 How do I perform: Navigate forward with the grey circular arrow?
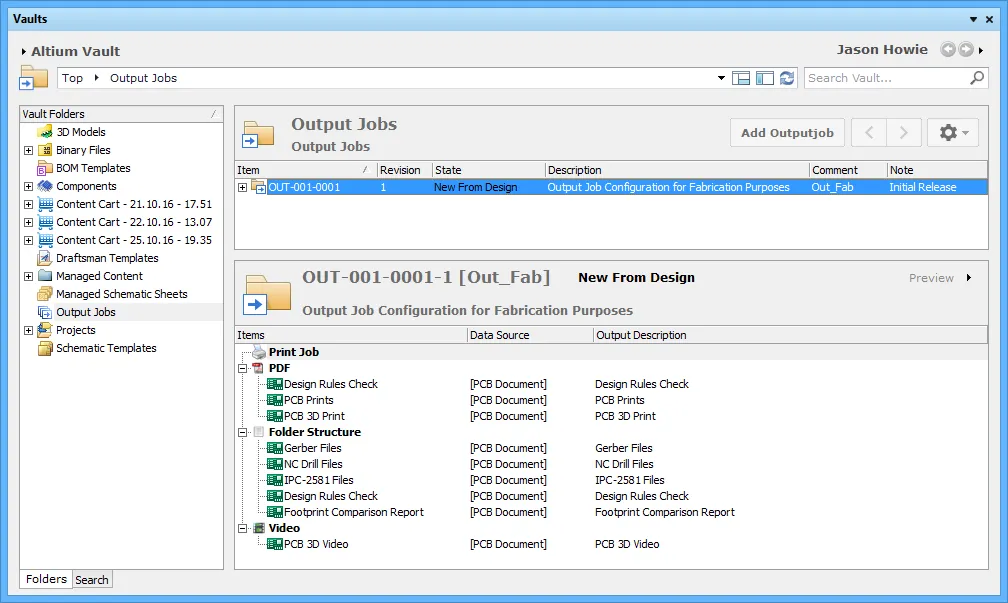(x=966, y=50)
